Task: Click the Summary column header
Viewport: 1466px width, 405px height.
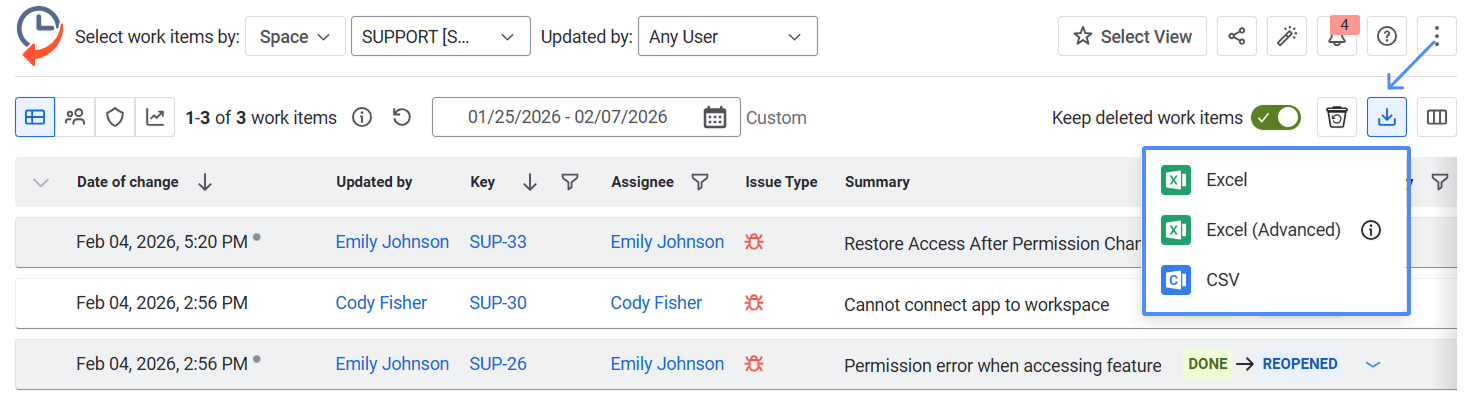Action: [877, 182]
